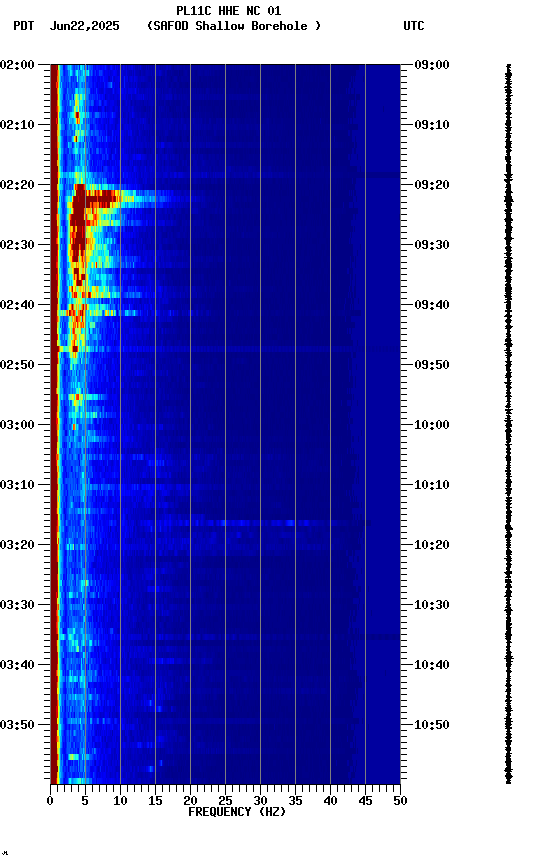The image size is (552, 864).
Task: Click the '03:10' PDT time label
Action: [17, 485]
